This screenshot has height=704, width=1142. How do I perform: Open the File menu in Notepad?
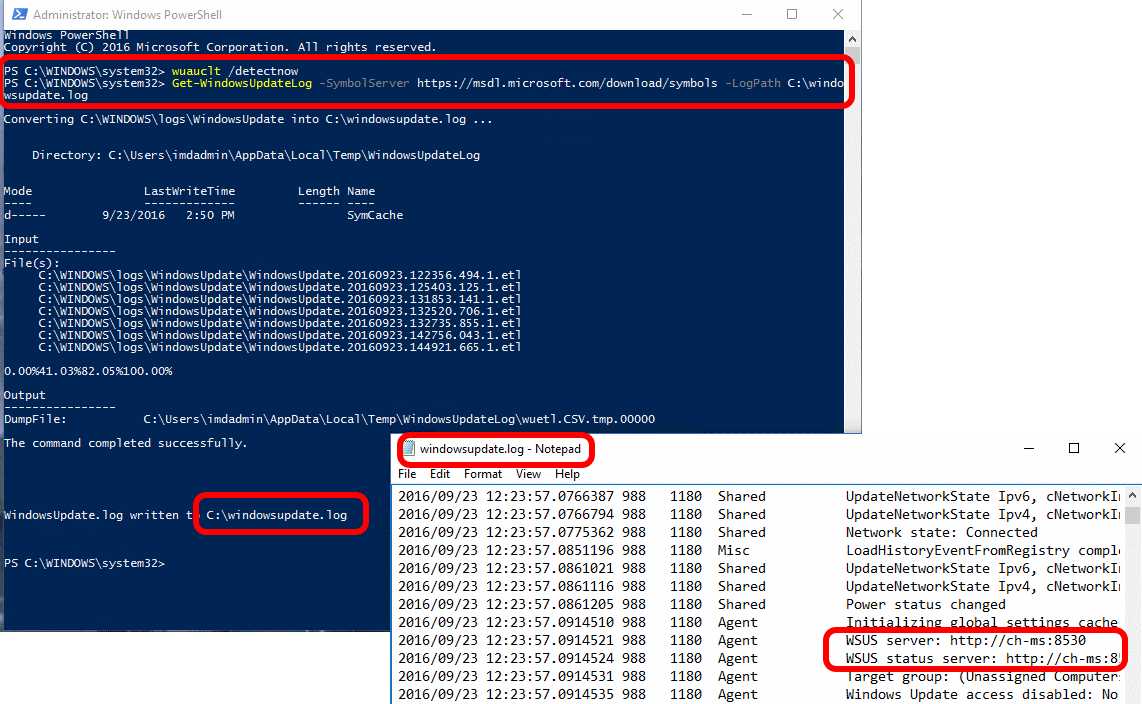coord(407,474)
